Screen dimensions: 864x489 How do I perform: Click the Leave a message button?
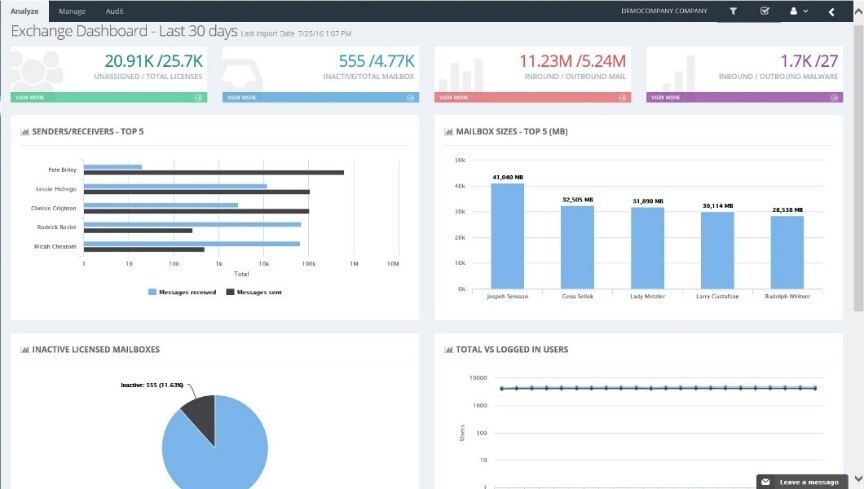click(x=801, y=482)
